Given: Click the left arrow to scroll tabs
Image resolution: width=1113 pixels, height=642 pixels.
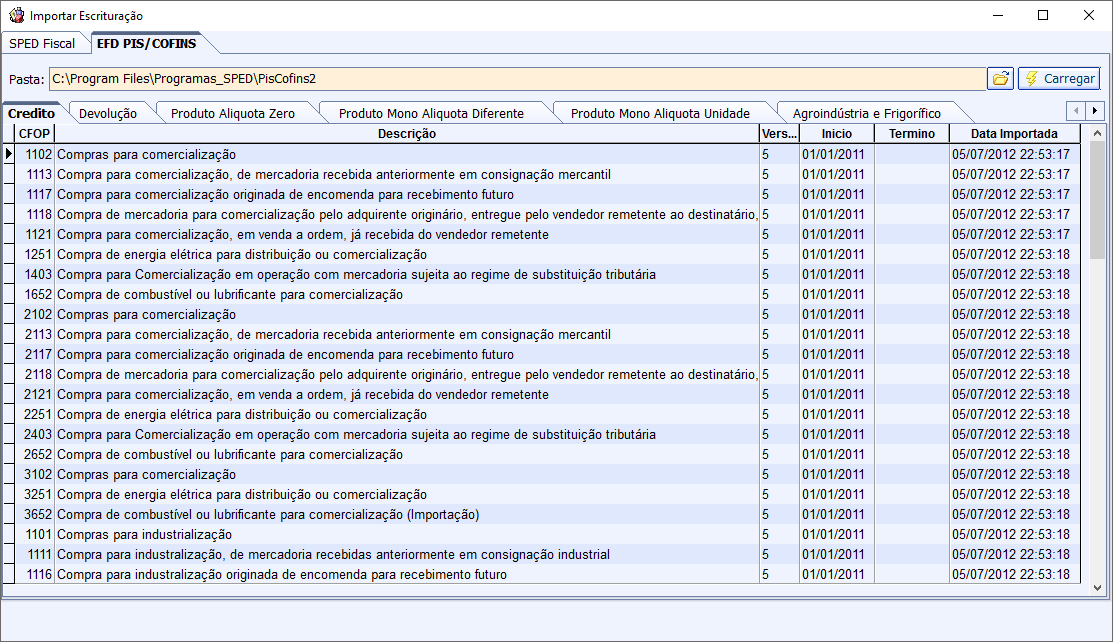Looking at the screenshot, I should coord(1076,111).
